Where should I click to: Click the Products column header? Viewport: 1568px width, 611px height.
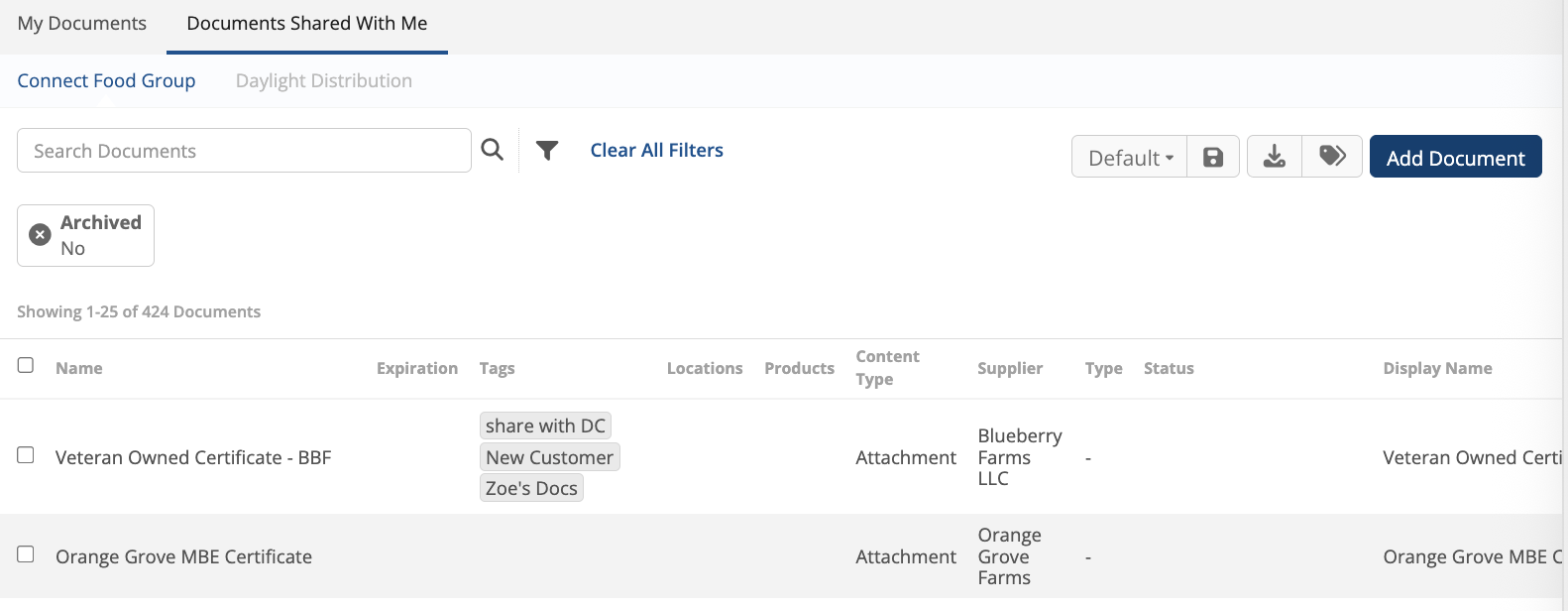(800, 368)
